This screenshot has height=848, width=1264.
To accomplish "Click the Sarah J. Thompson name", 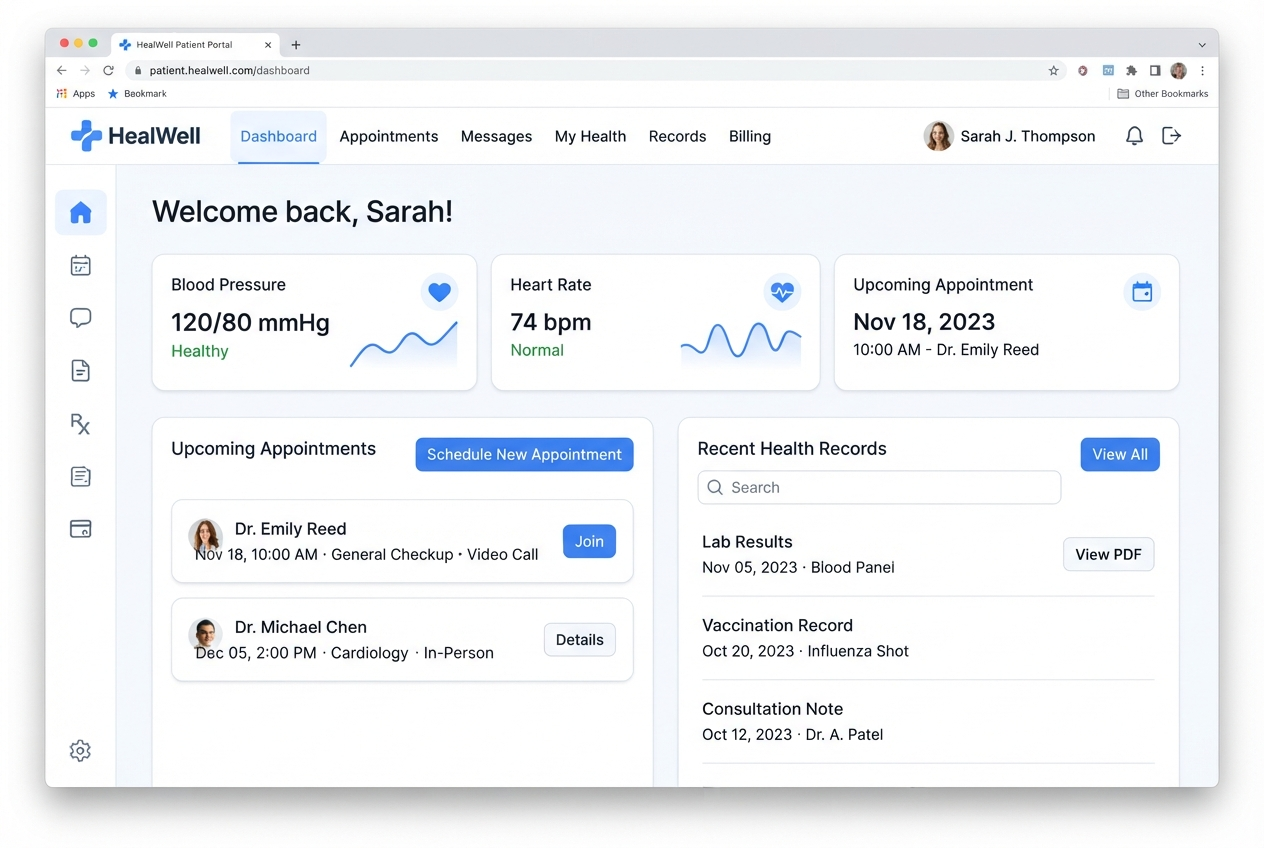I will click(1028, 136).
